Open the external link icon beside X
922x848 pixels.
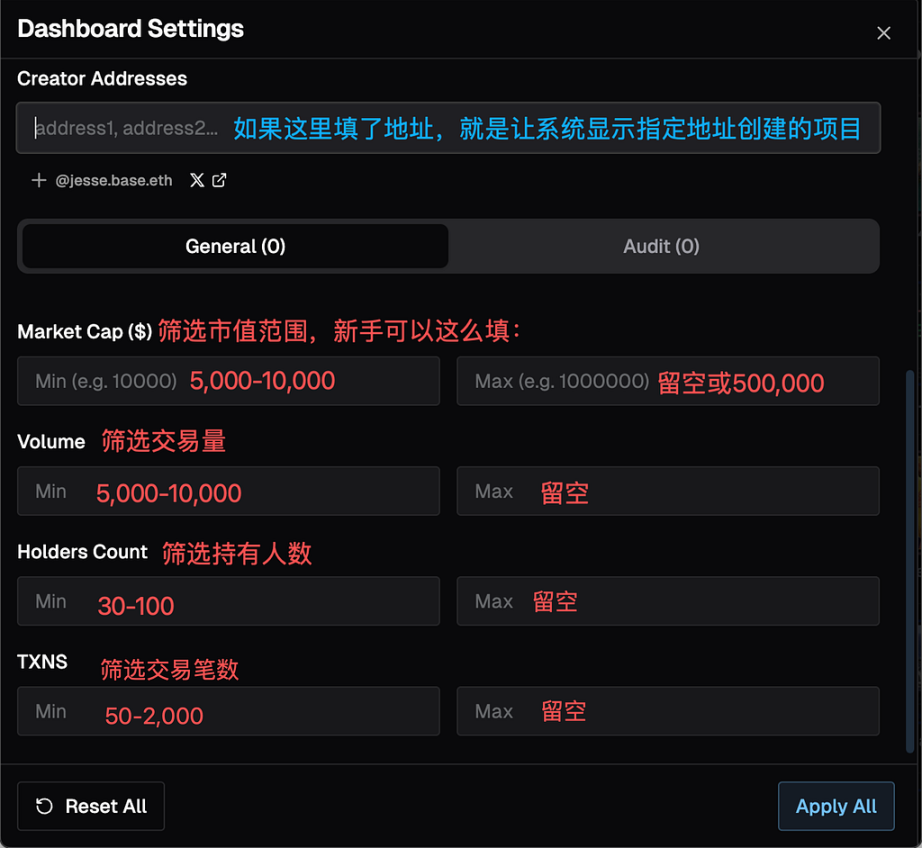pyautogui.click(x=219, y=180)
